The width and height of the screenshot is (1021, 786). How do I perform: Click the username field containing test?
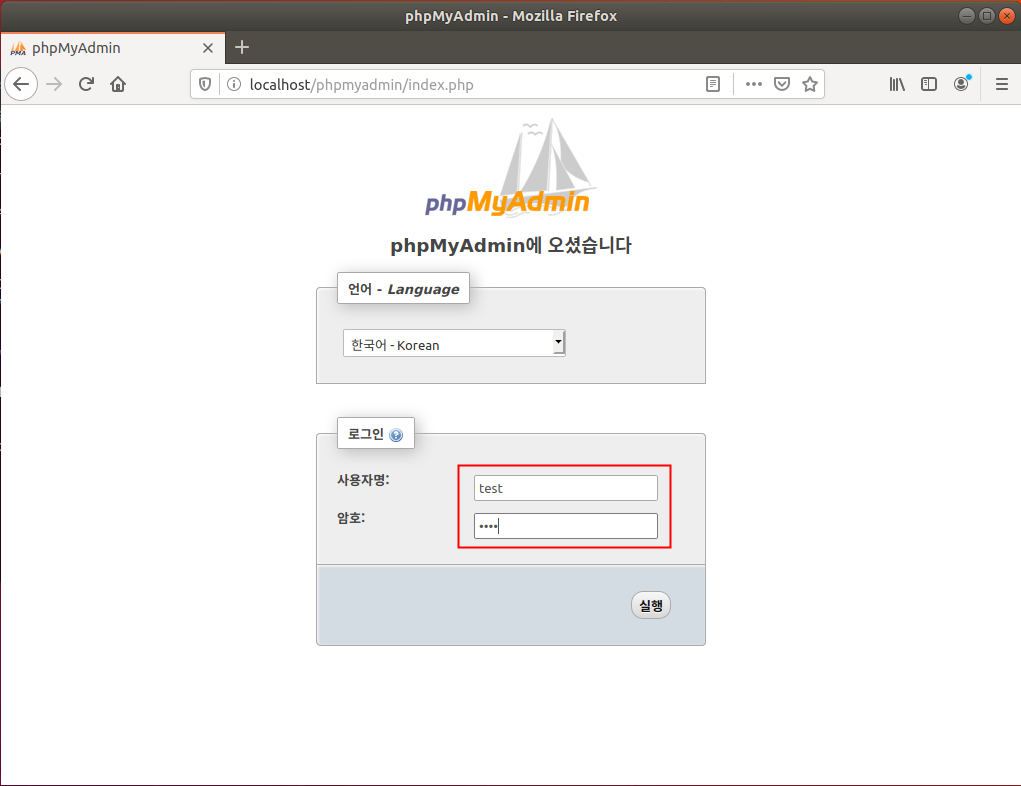click(565, 488)
